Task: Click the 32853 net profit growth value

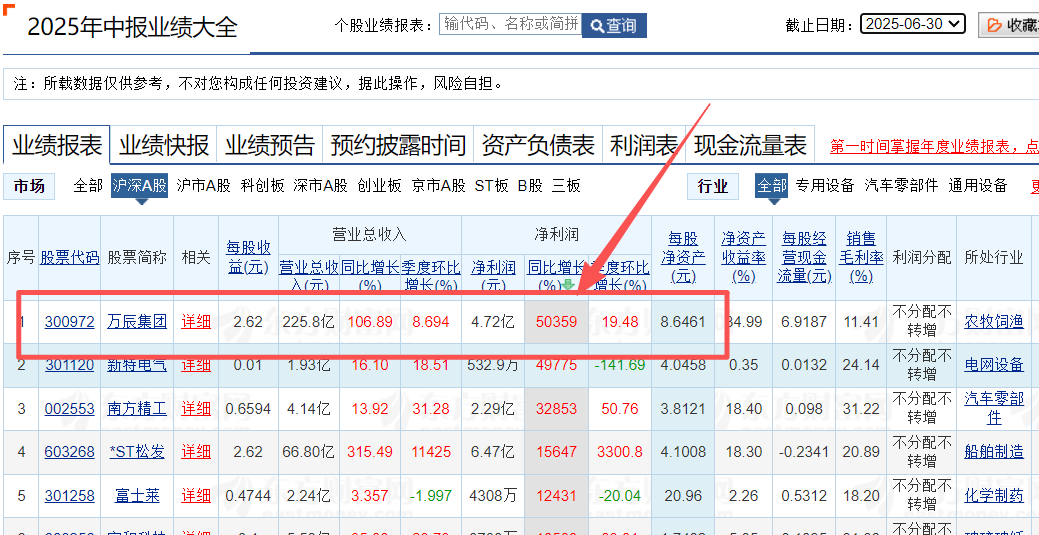Action: pyautogui.click(x=557, y=409)
